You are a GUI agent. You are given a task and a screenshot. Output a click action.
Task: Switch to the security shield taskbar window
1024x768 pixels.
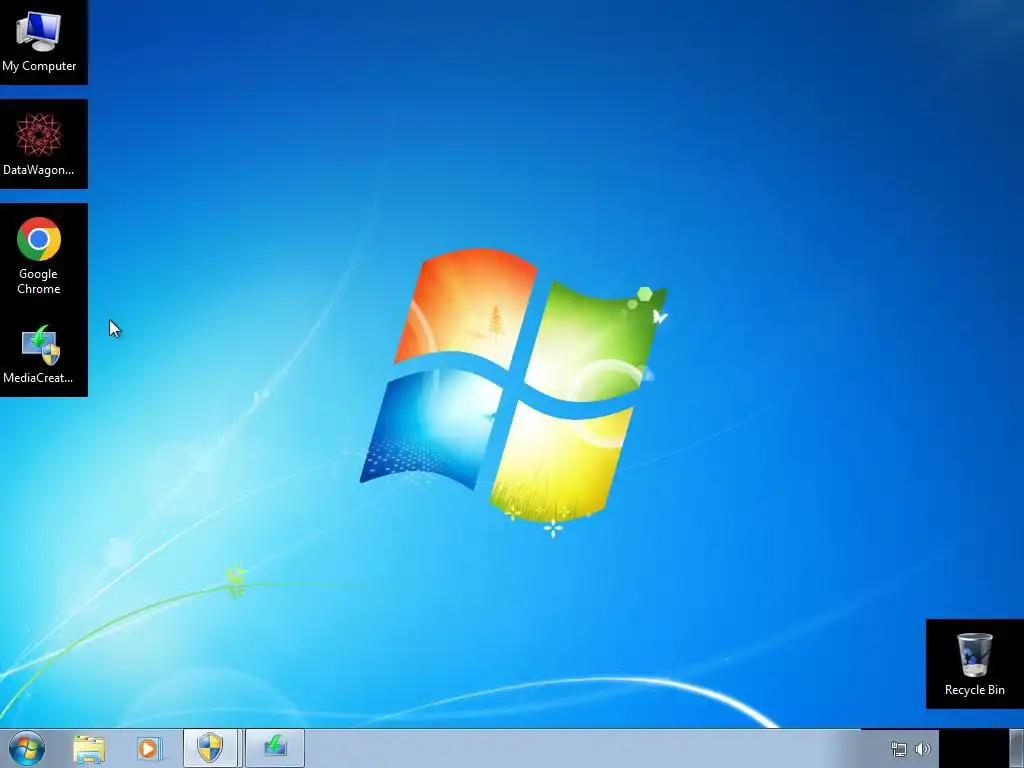click(x=210, y=748)
